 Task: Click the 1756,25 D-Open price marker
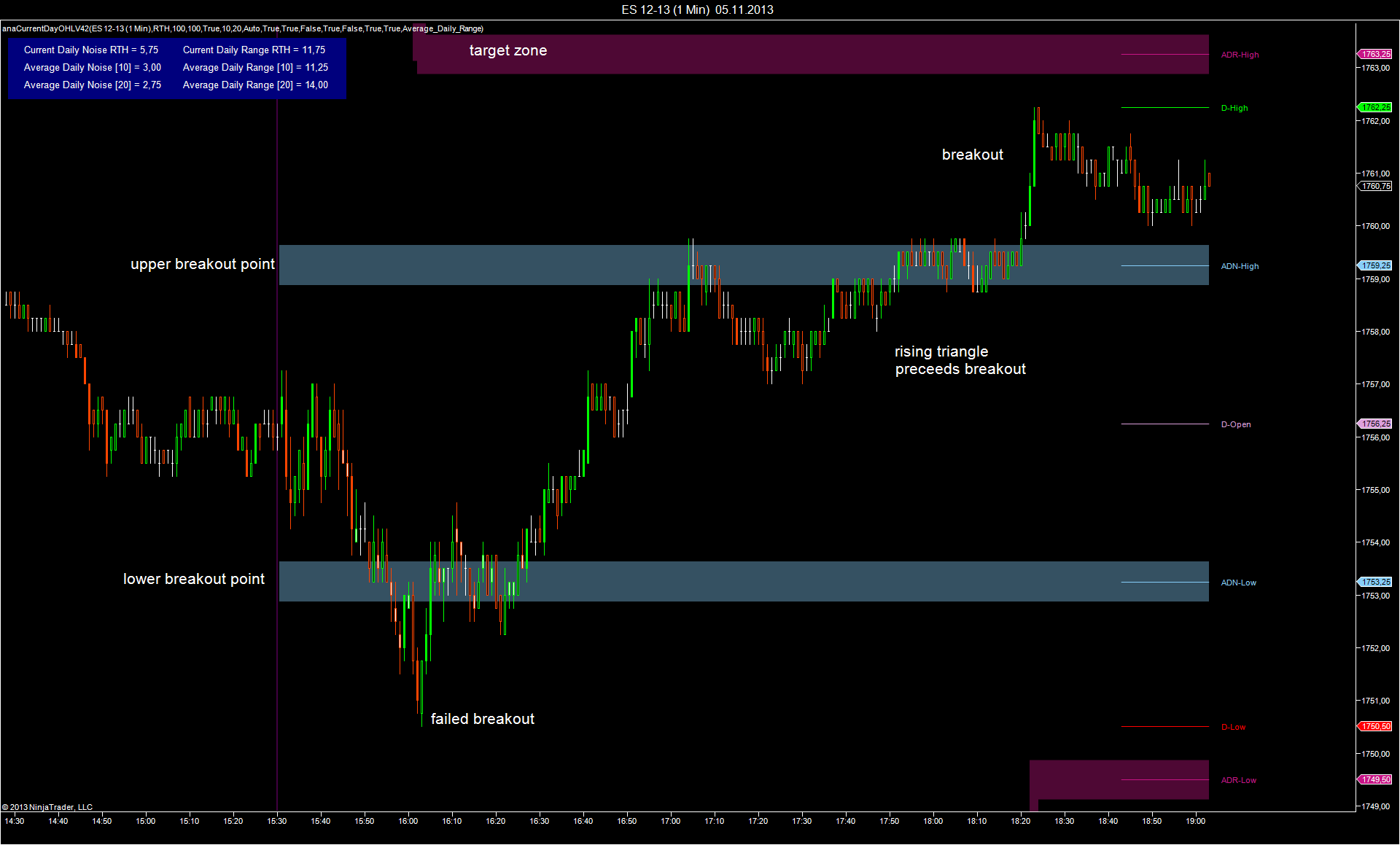(x=1374, y=424)
